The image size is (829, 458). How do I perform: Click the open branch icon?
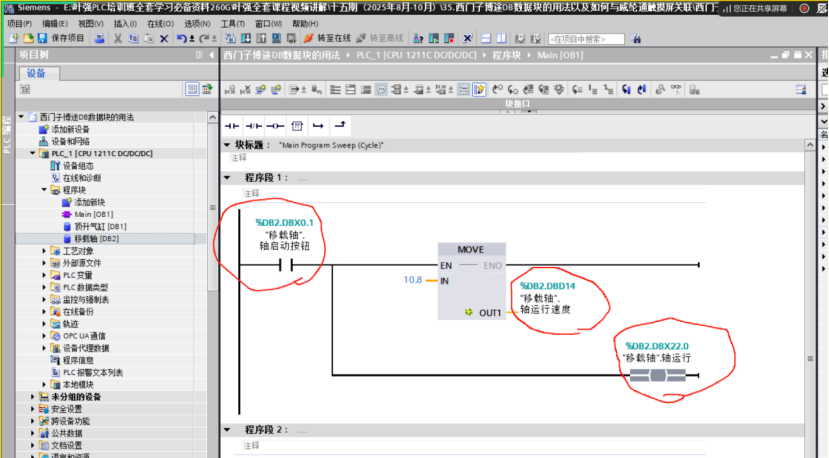[318, 126]
